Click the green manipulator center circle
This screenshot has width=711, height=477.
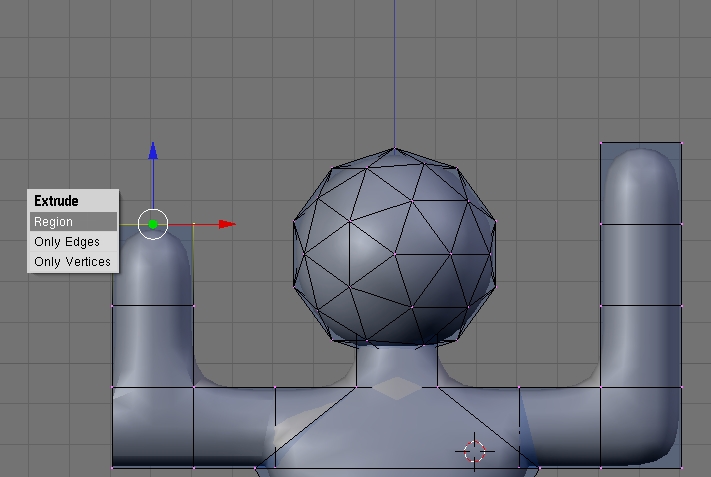click(x=153, y=224)
